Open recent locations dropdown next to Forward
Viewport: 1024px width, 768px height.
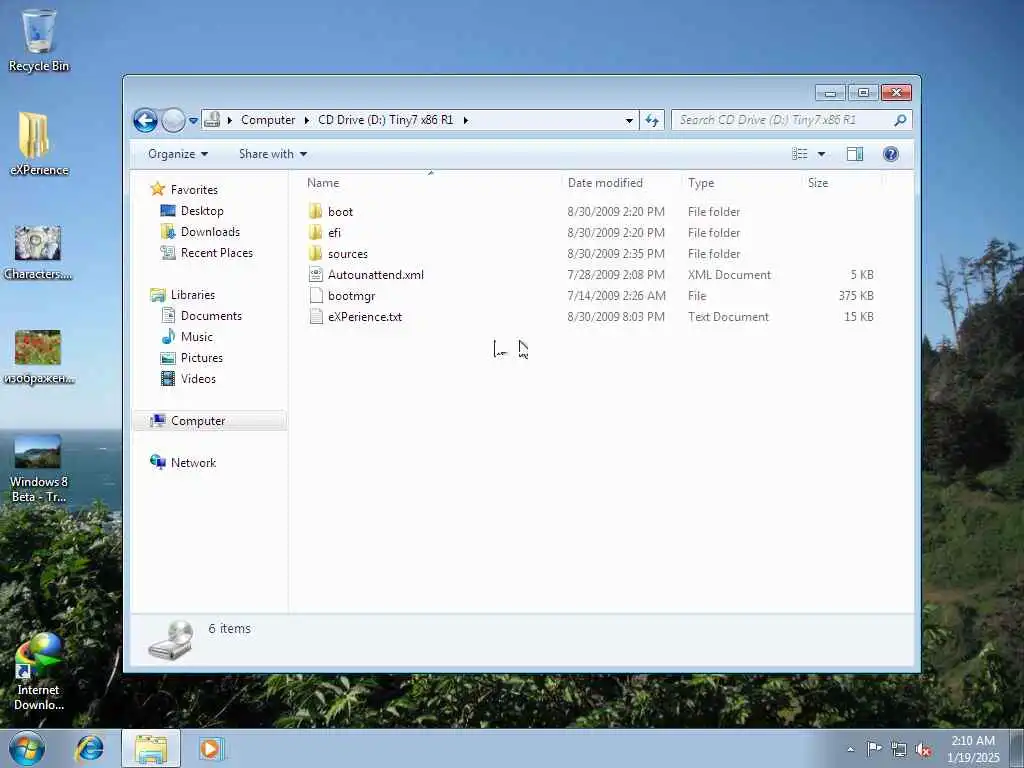tap(193, 121)
